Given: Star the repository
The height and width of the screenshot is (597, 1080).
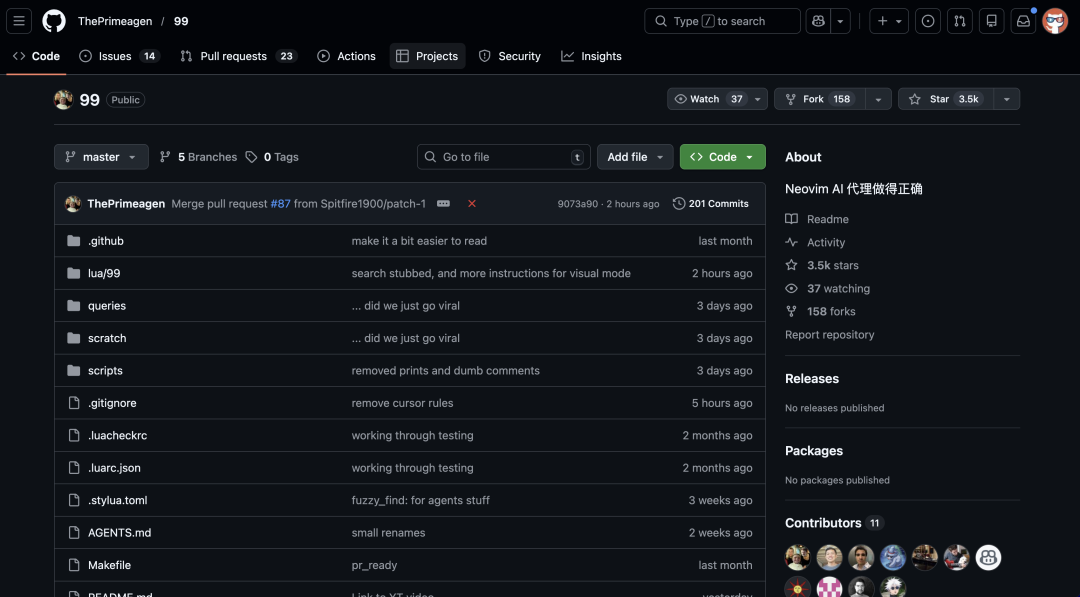Looking at the screenshot, I should coord(944,99).
